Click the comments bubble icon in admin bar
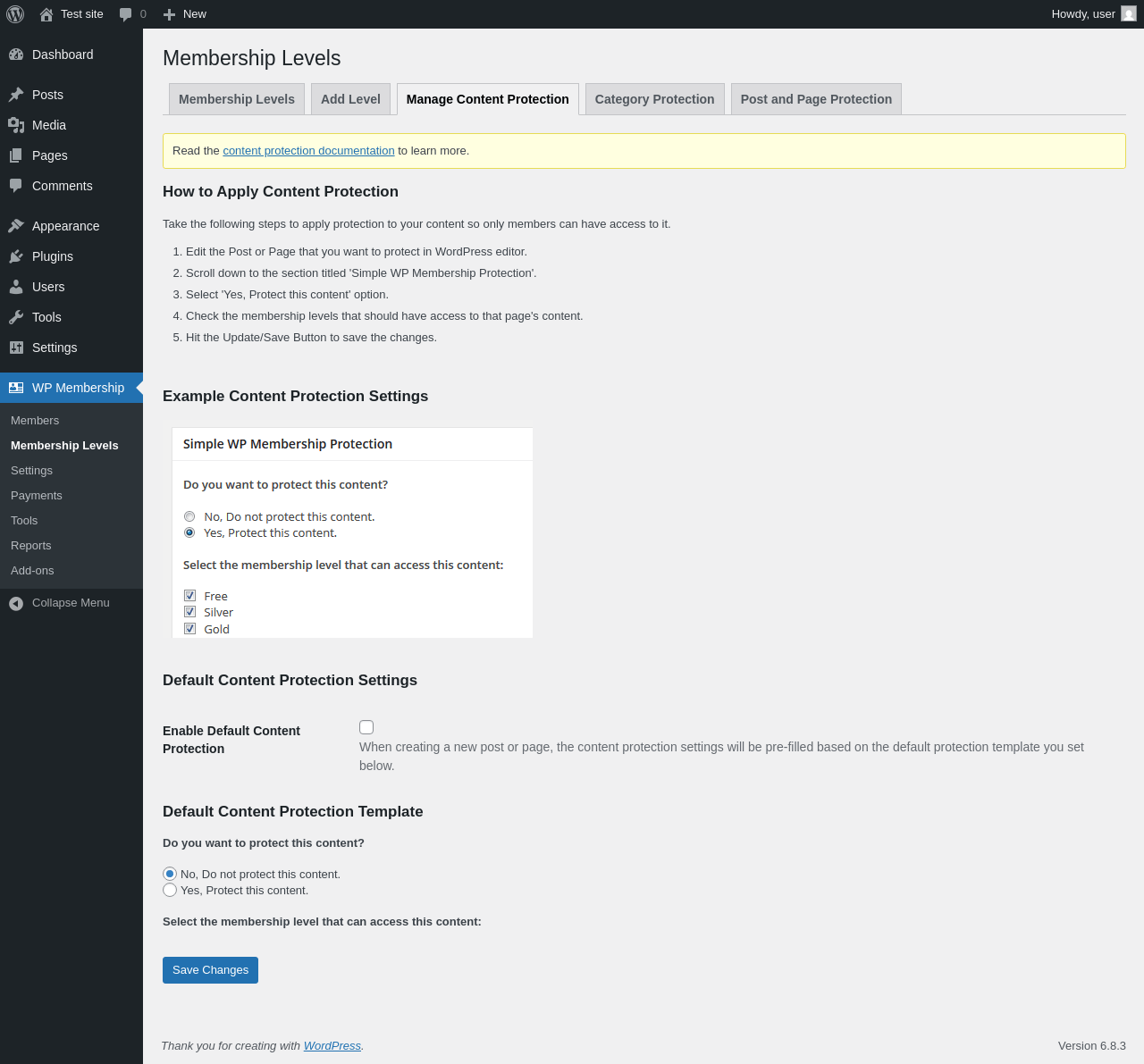This screenshot has width=1144, height=1064. (126, 14)
